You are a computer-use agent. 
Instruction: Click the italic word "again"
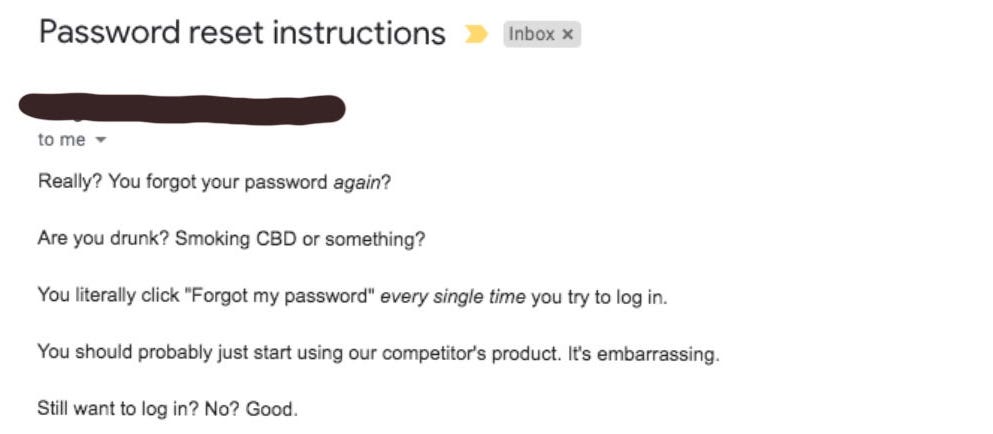click(356, 182)
